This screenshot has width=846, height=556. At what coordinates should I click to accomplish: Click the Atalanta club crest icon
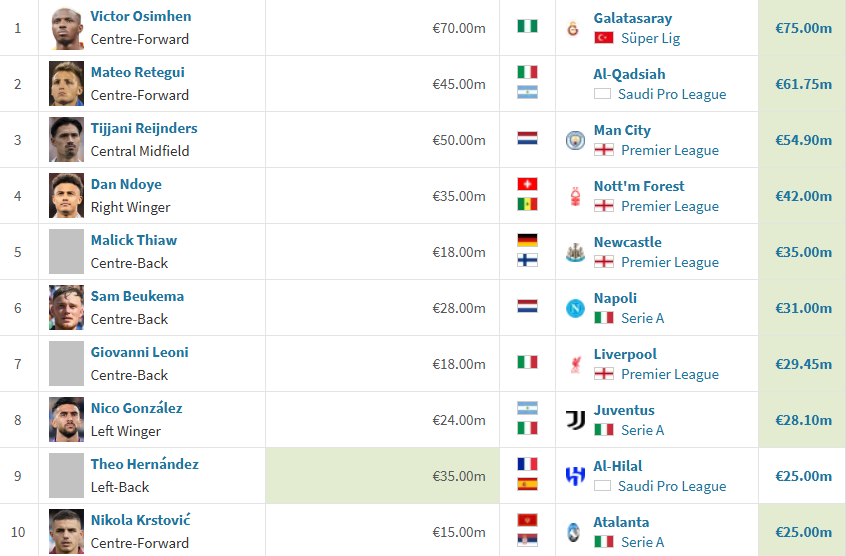point(574,532)
